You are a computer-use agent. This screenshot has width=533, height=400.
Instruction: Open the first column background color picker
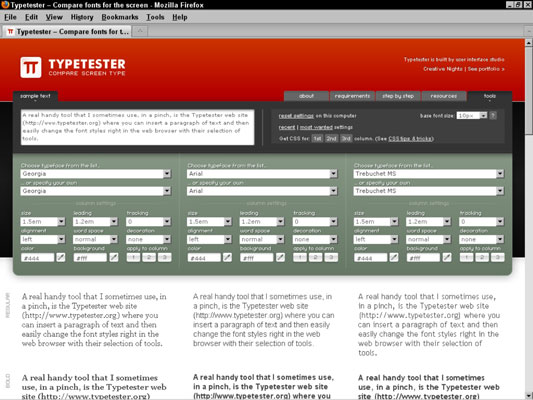[x=114, y=258]
